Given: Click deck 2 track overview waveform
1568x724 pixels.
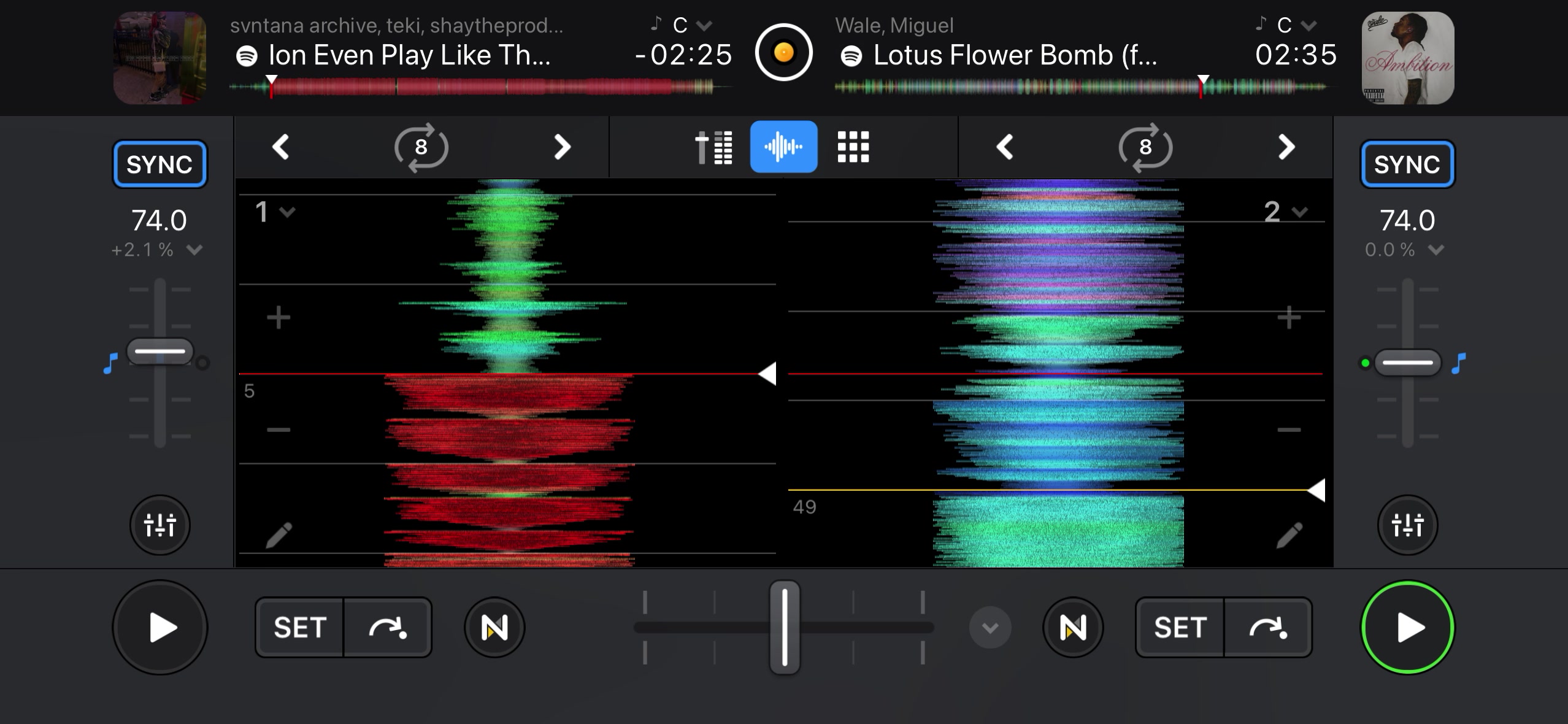Looking at the screenshot, I should (1085, 88).
